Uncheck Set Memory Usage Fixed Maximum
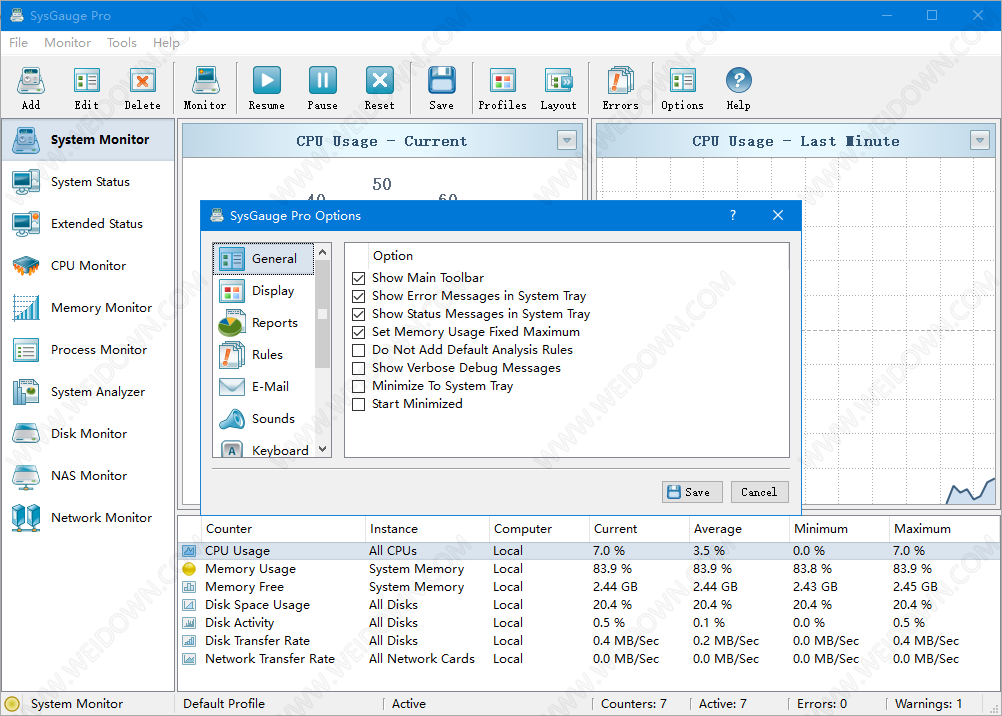Viewport: 1002px width, 716px height. [x=358, y=332]
